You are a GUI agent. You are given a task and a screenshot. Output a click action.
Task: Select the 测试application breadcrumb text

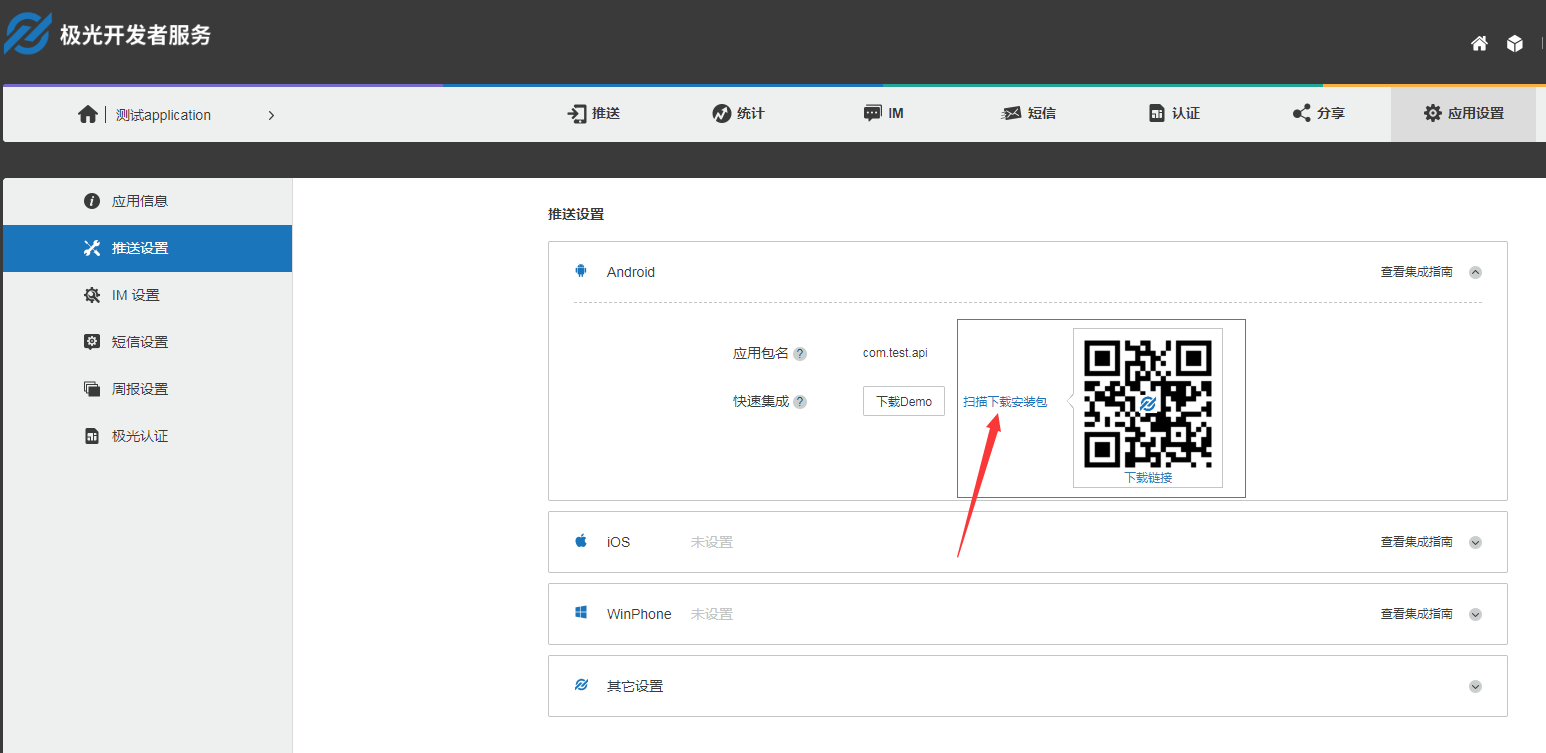163,115
